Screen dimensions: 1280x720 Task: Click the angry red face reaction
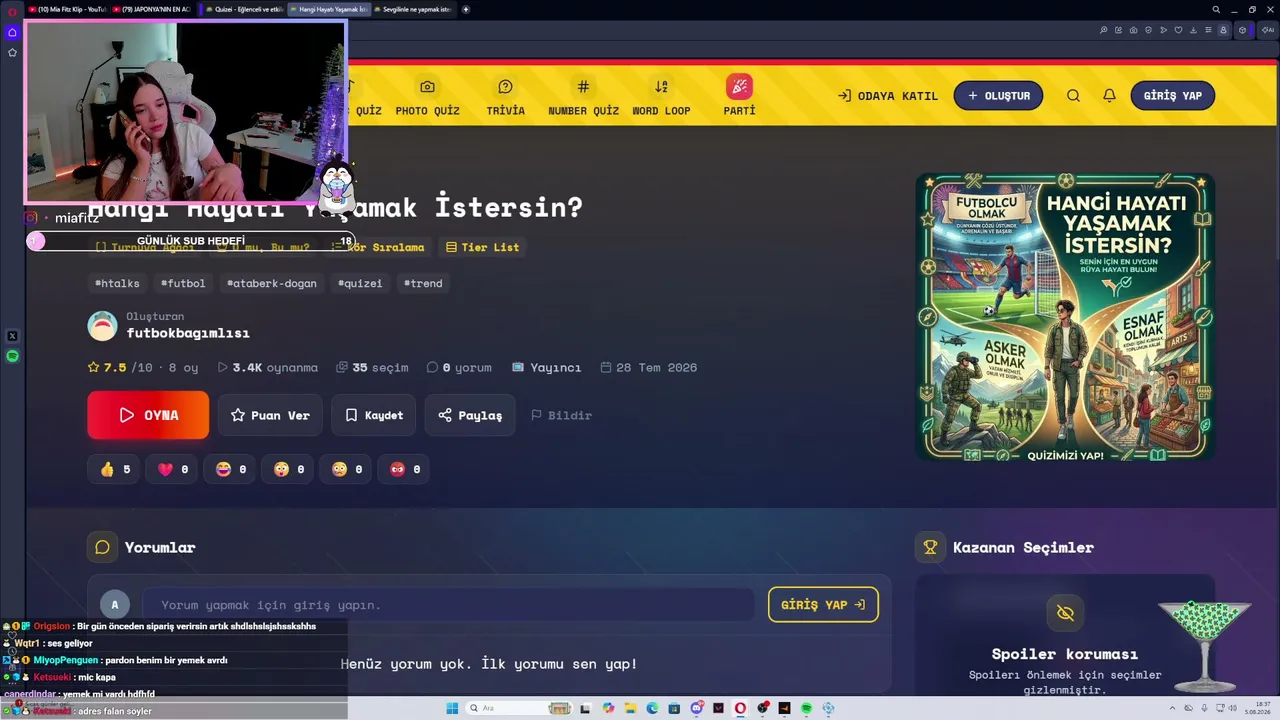(405, 469)
